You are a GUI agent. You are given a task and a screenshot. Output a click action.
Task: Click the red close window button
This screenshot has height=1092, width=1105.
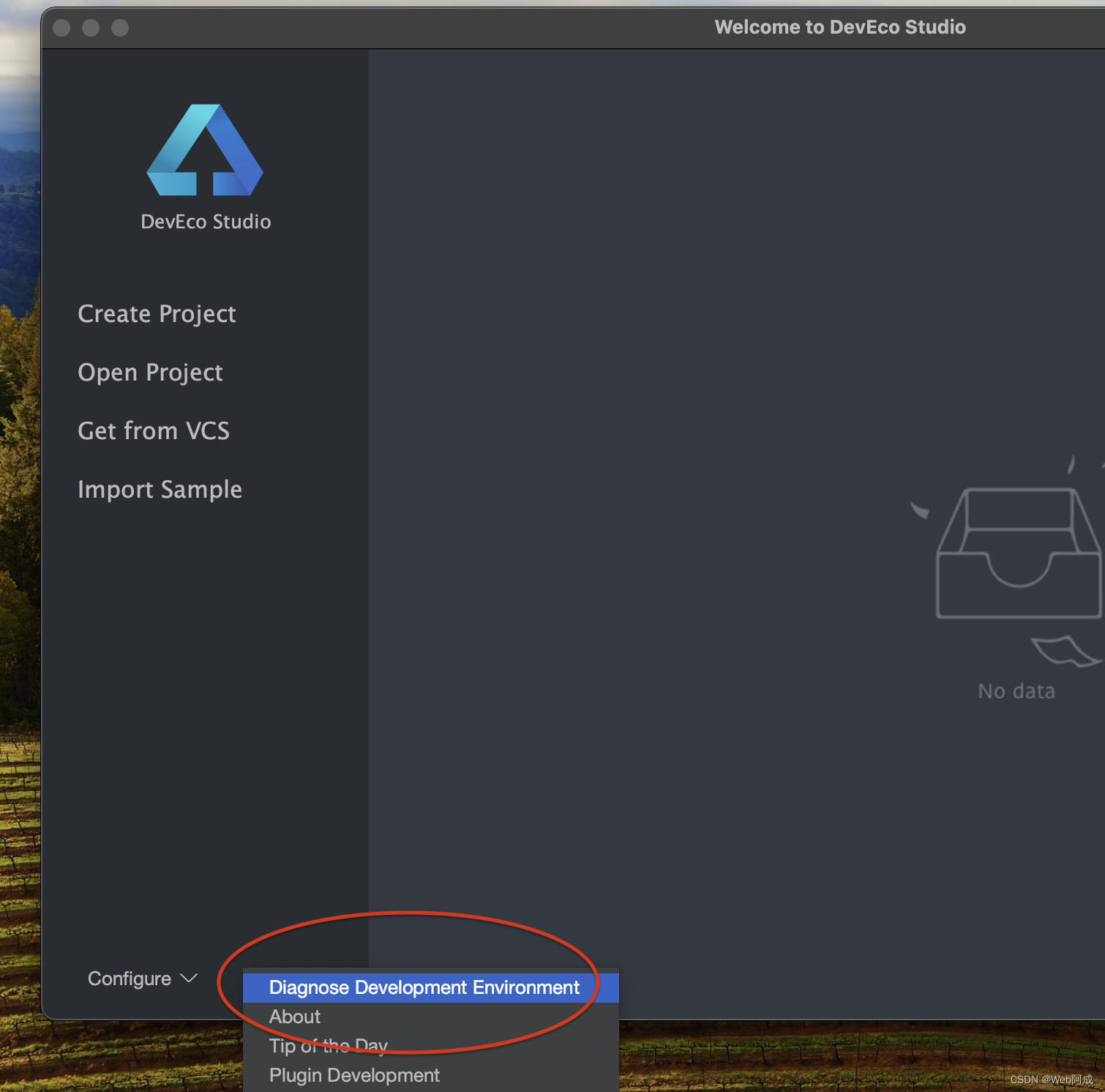point(61,28)
